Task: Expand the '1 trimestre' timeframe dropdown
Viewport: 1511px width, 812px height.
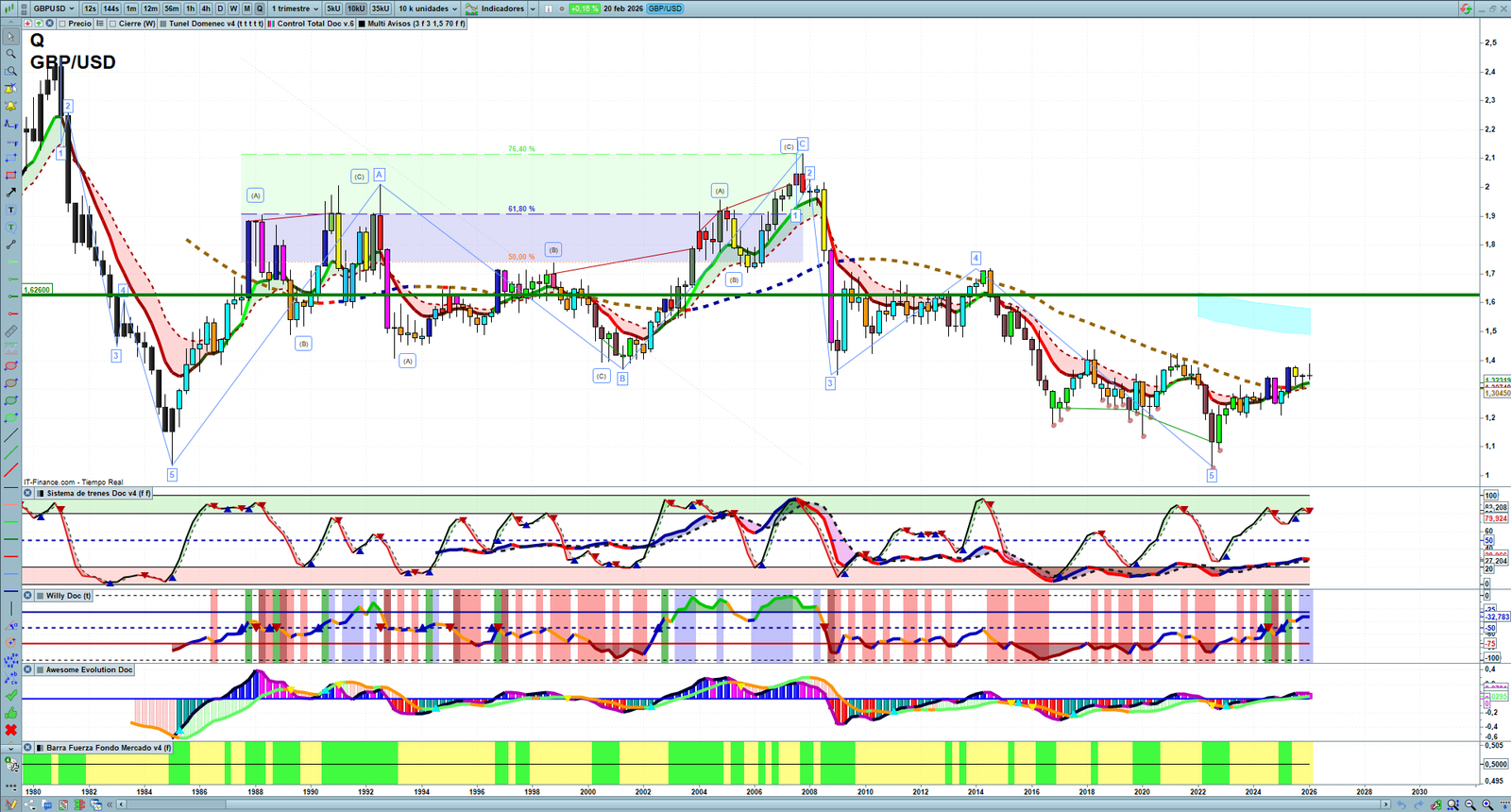Action: tap(296, 8)
